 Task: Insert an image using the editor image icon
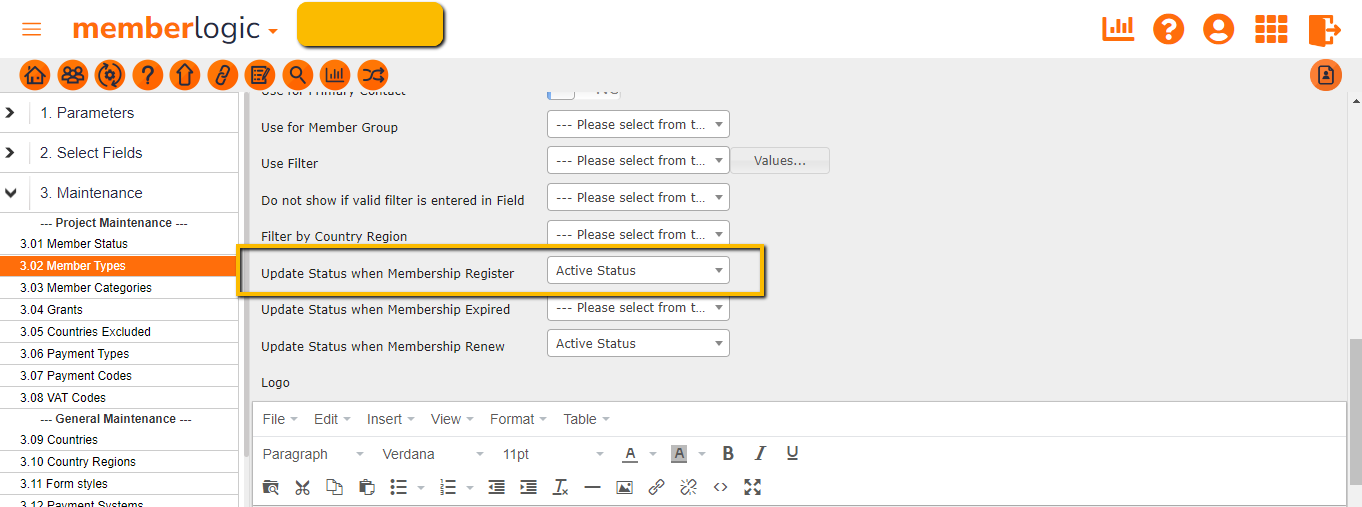tap(624, 487)
